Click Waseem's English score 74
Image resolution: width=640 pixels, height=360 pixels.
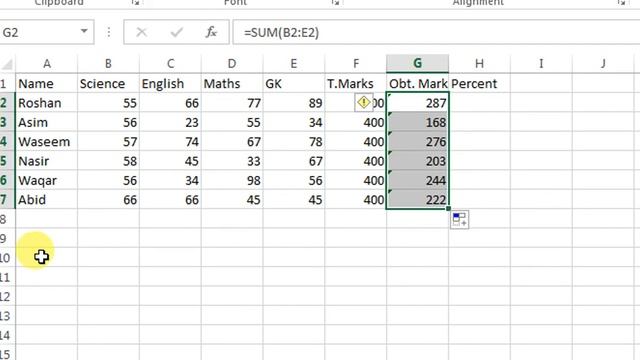click(170, 142)
